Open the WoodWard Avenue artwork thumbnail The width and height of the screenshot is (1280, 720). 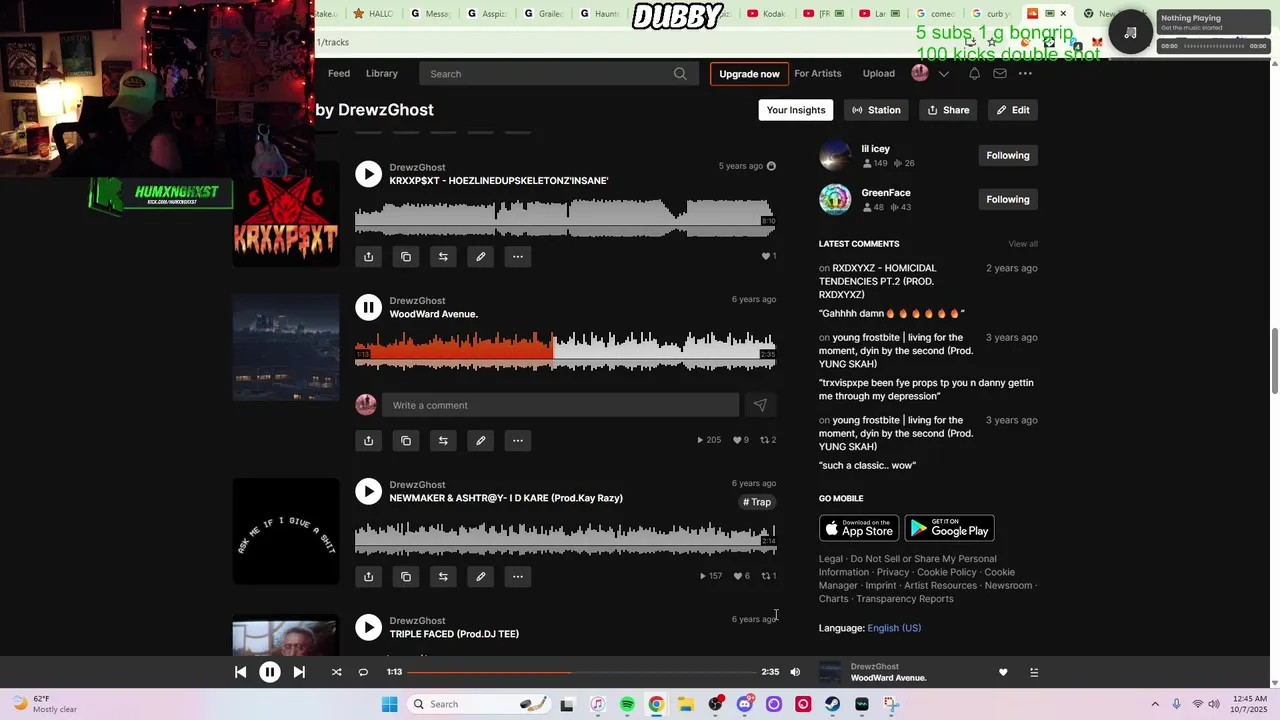(286, 347)
